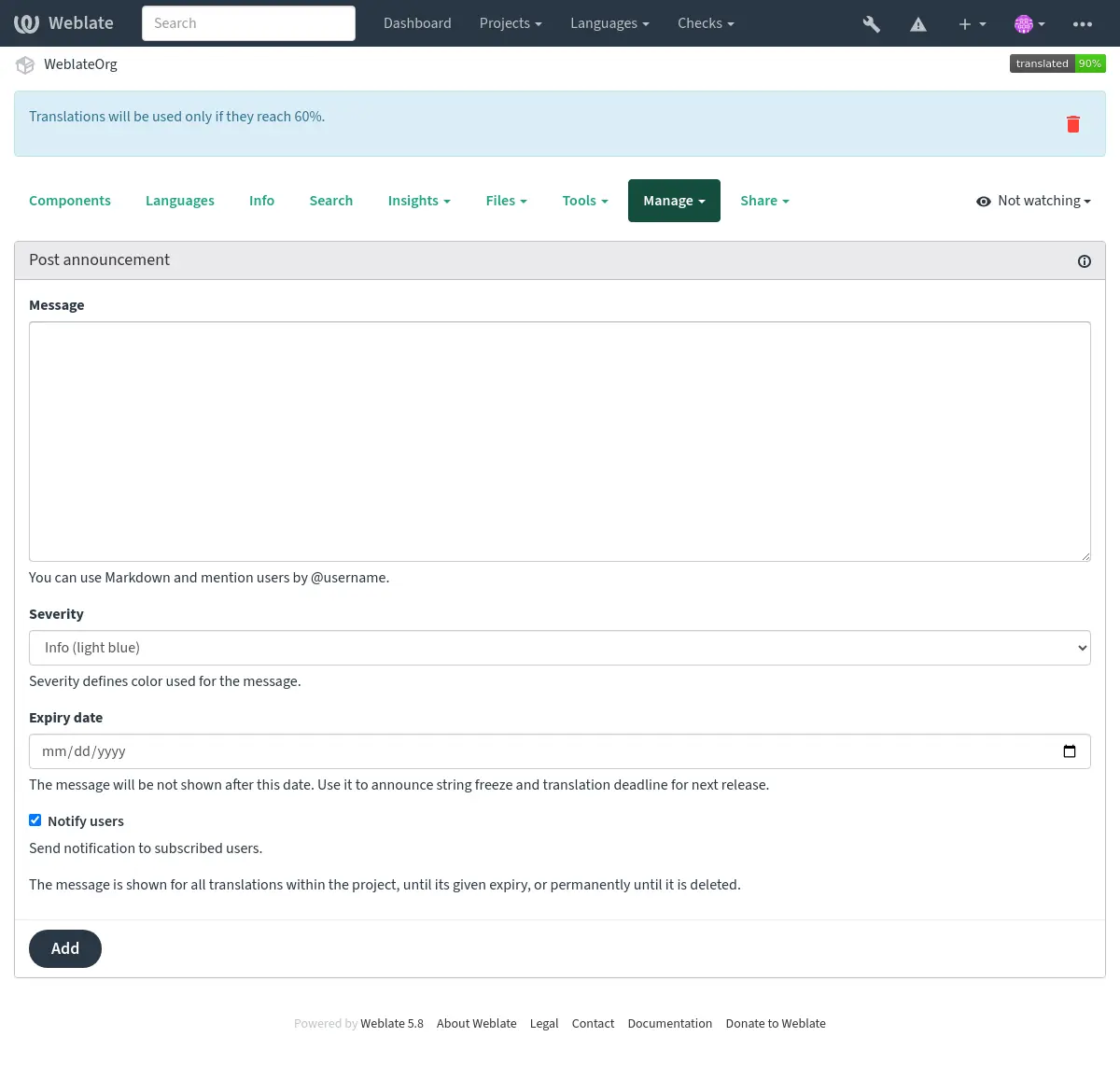Open the user avatar menu

[x=1029, y=24]
